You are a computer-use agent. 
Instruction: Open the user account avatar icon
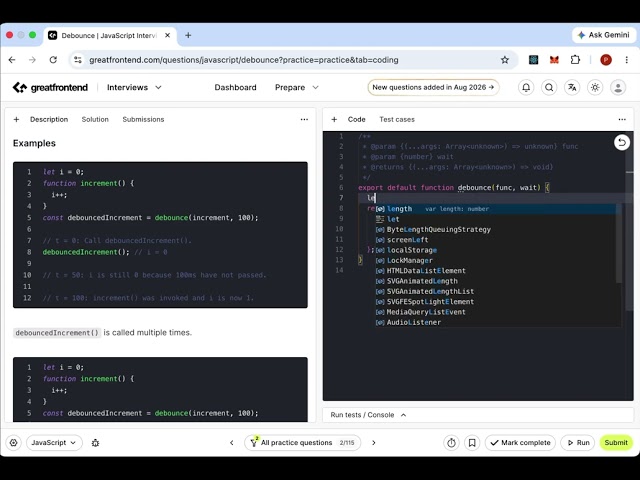pyautogui.click(x=618, y=87)
